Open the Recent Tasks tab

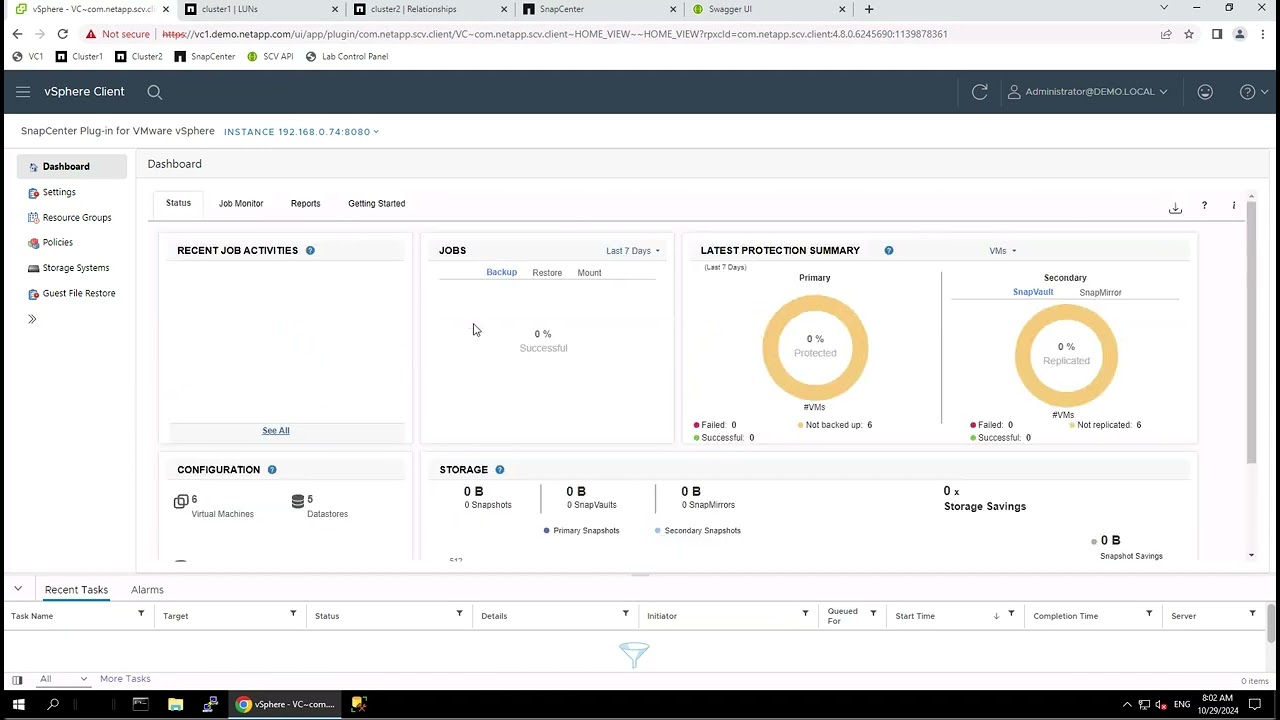click(76, 590)
